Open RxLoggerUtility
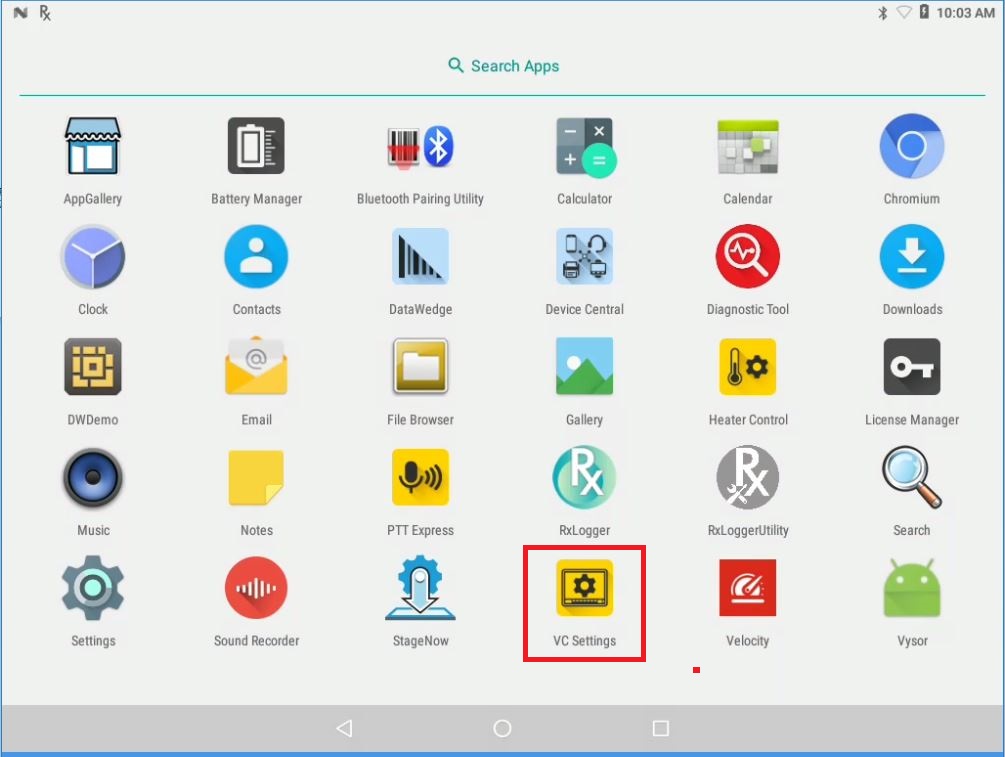This screenshot has height=757, width=1005. click(x=748, y=478)
